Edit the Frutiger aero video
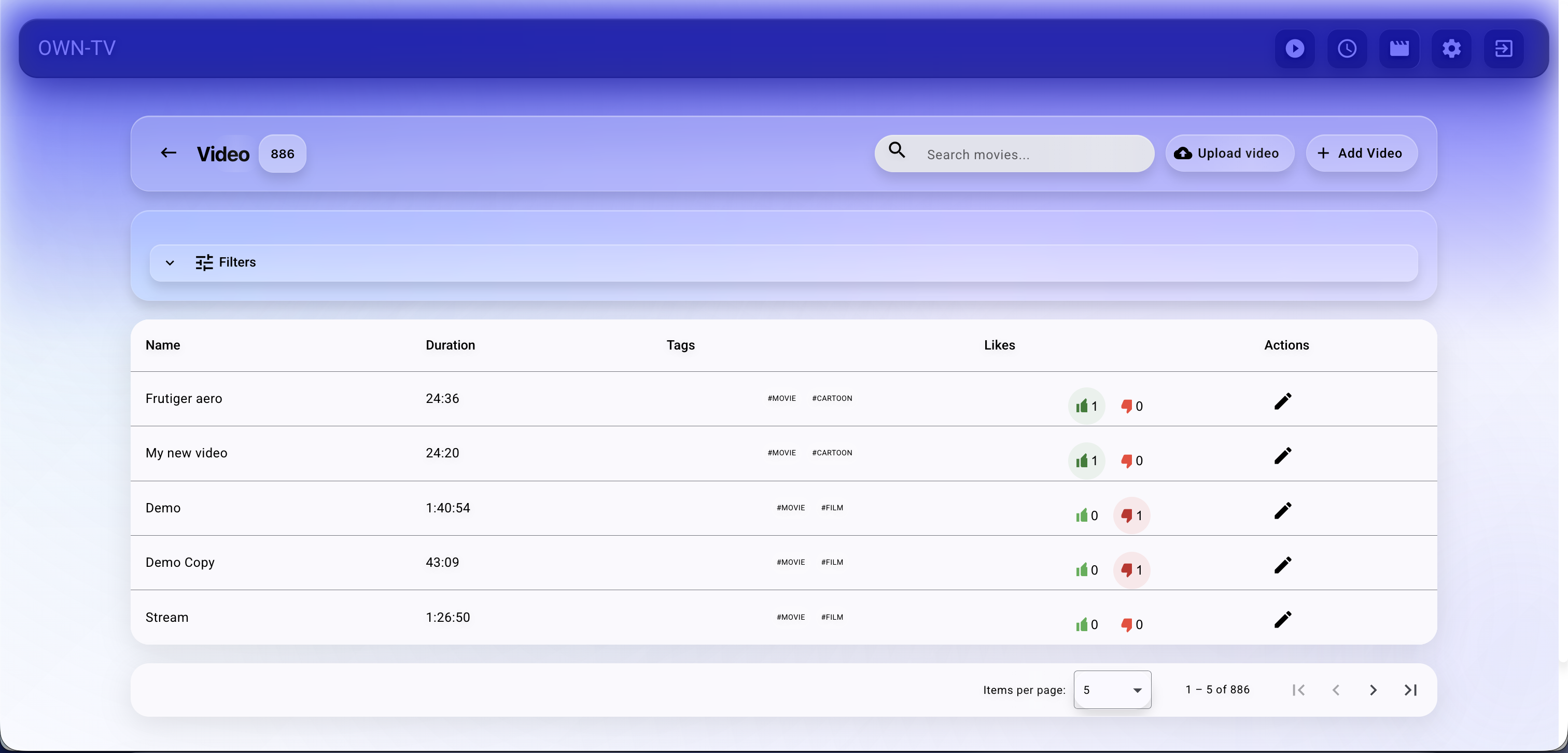Image resolution: width=1568 pixels, height=753 pixels. tap(1282, 401)
